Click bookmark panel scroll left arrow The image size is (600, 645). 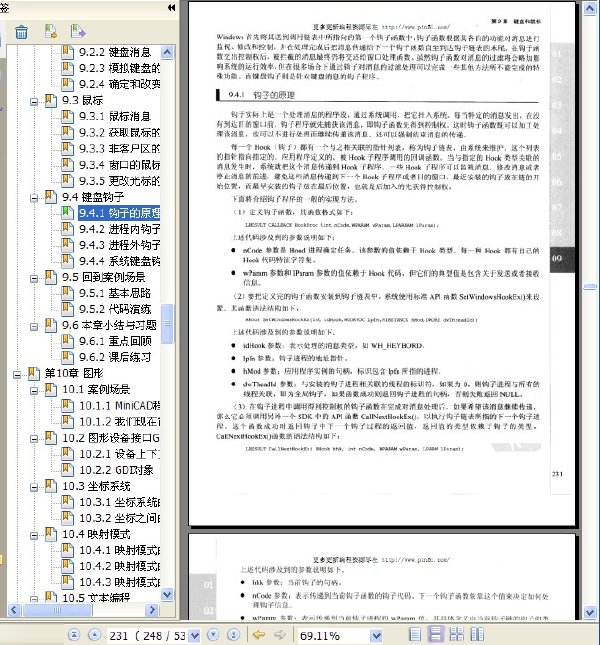[x=14, y=610]
